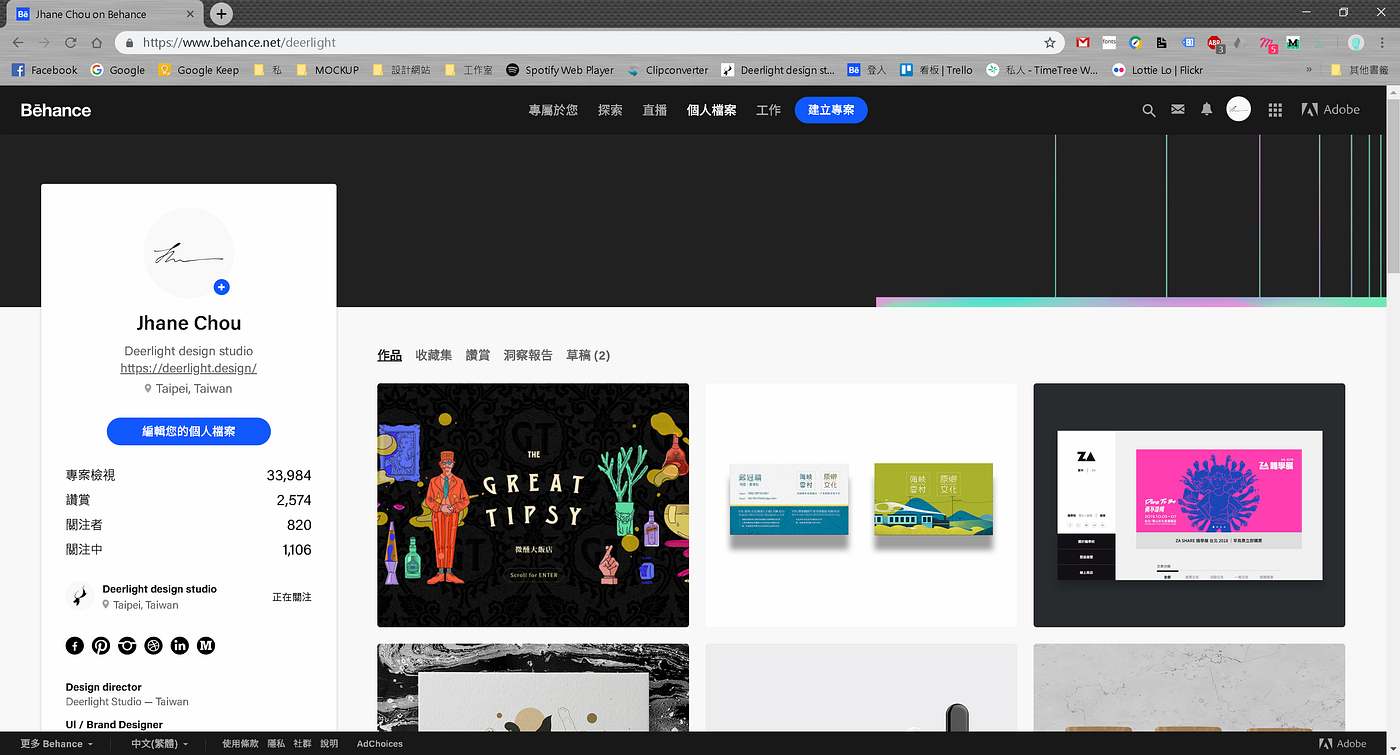Screen dimensions: 1400x755
Task: Open the Pinterest icon under the profile
Action: pos(100,646)
